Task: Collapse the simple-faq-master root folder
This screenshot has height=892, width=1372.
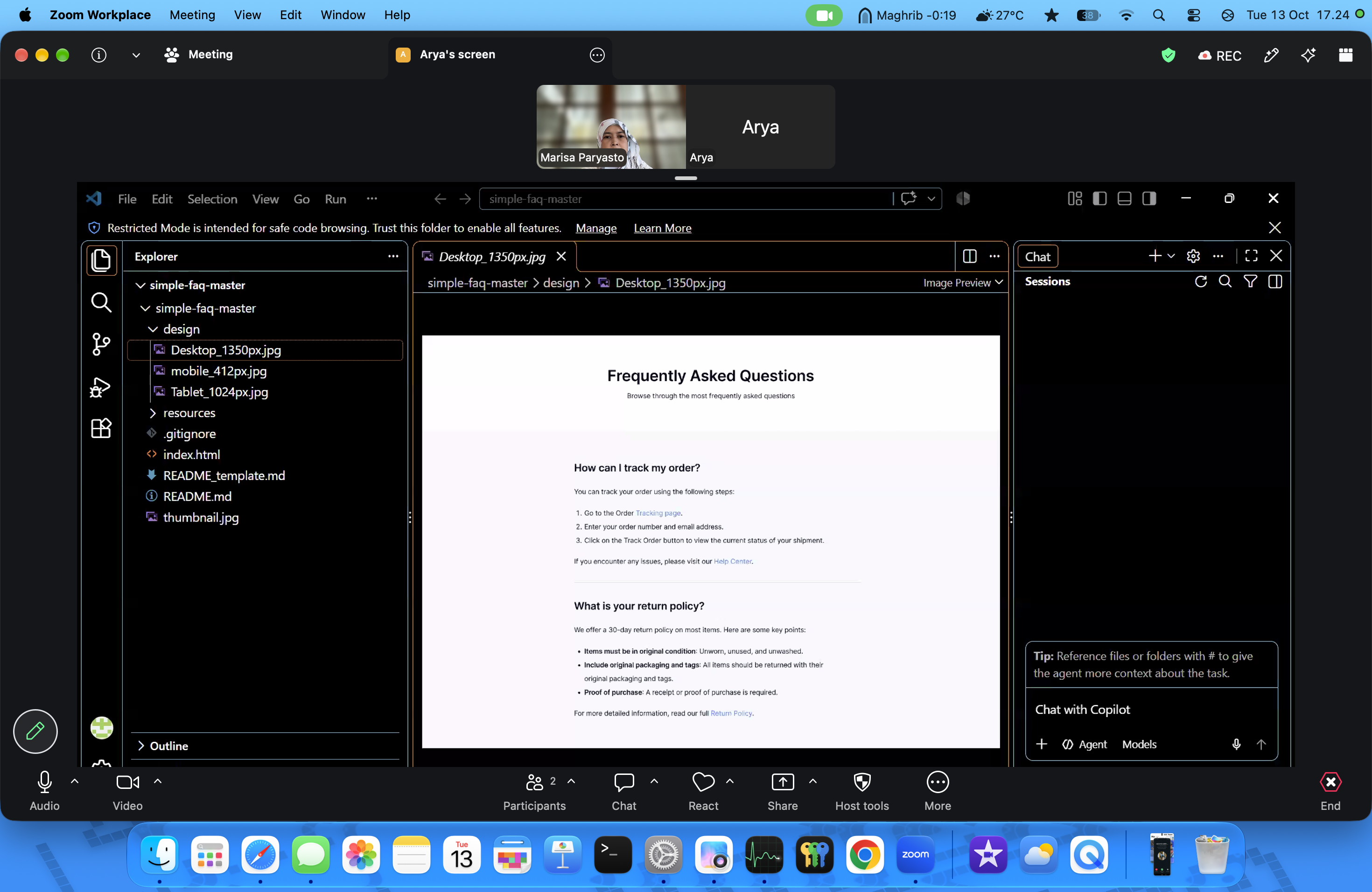Action: [x=140, y=285]
